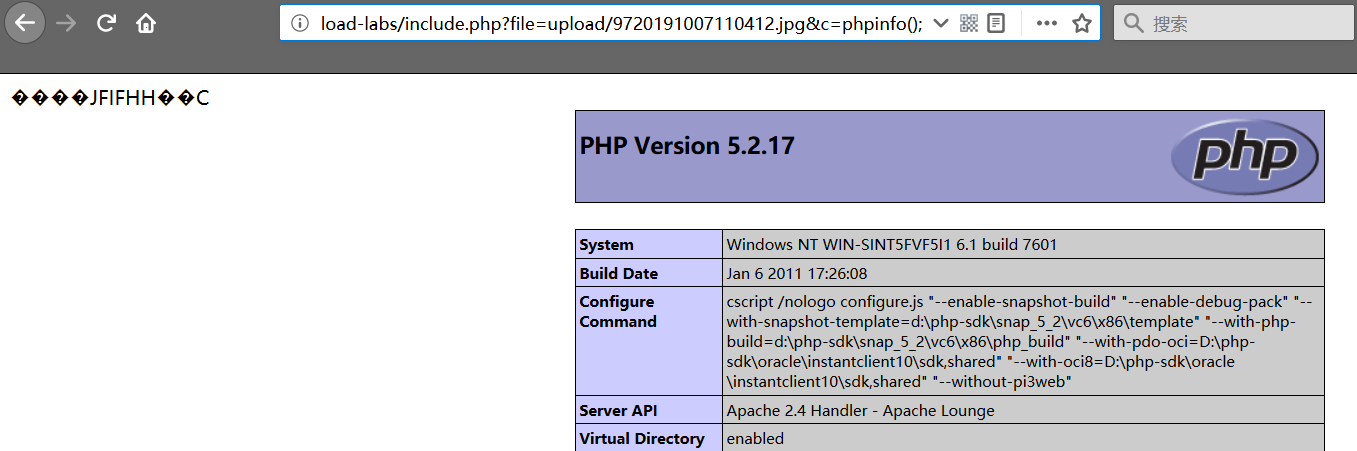Select the System row label

point(606,244)
